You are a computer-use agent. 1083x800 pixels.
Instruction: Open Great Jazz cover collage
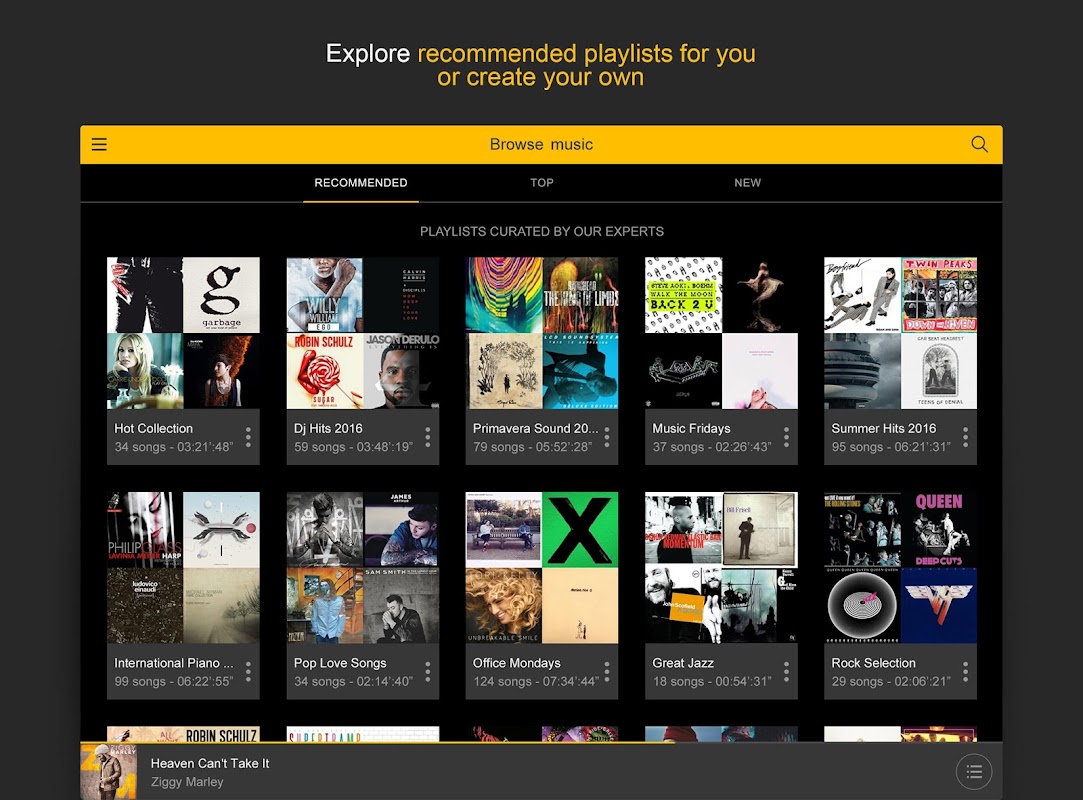pyautogui.click(x=721, y=567)
